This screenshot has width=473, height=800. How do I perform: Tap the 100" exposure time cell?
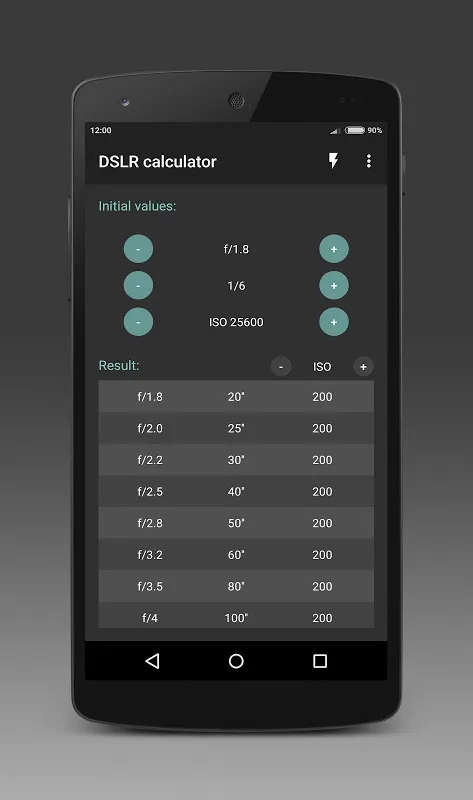236,618
